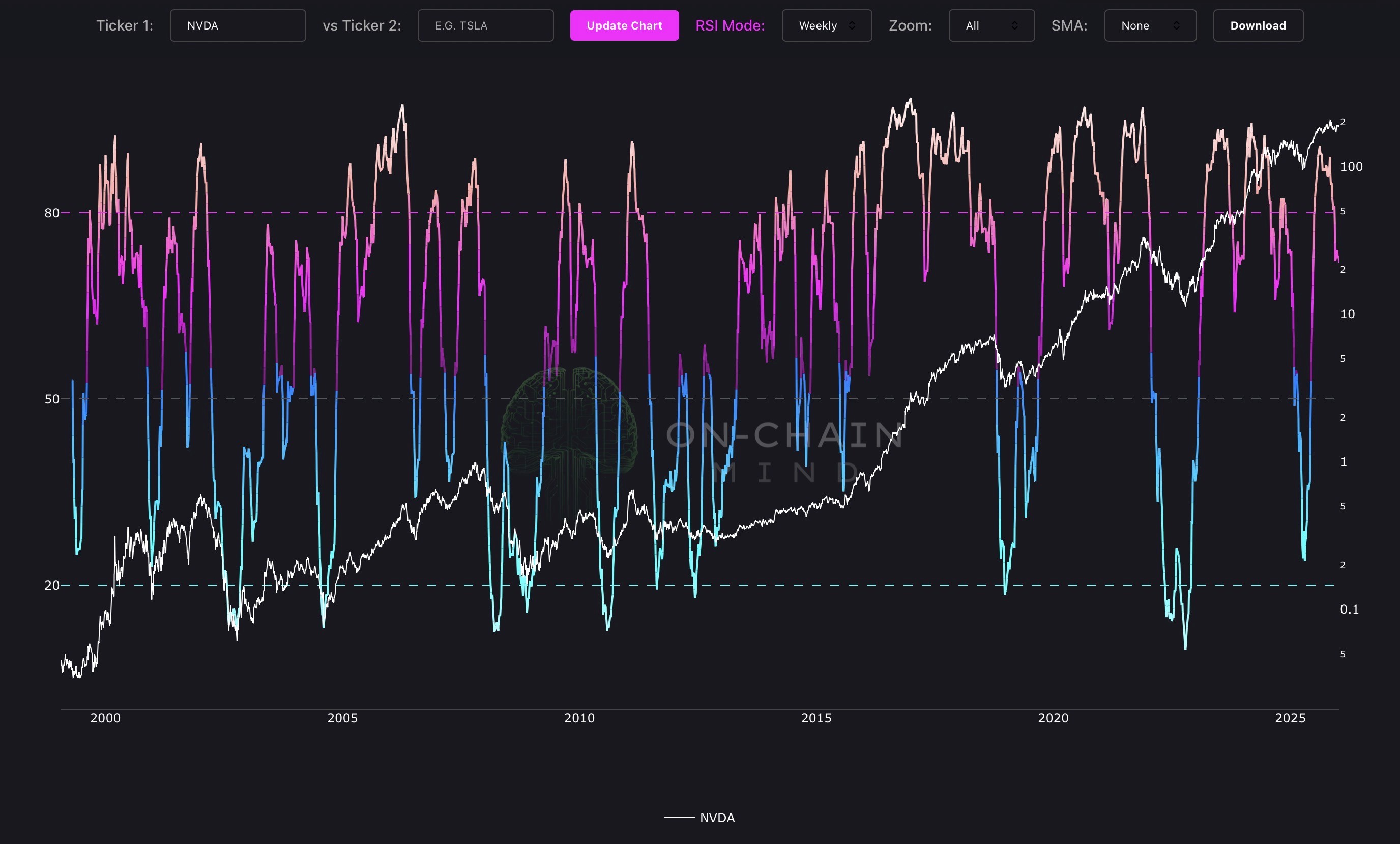This screenshot has height=844, width=1400.
Task: Click the 100 price axis label
Action: (1351, 166)
